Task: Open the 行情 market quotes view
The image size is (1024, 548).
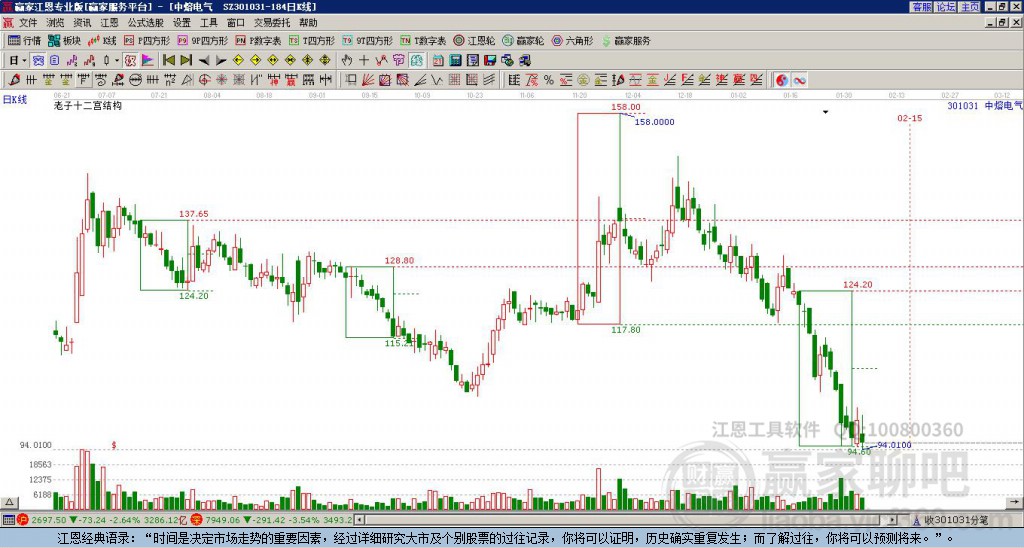Action: (24, 41)
